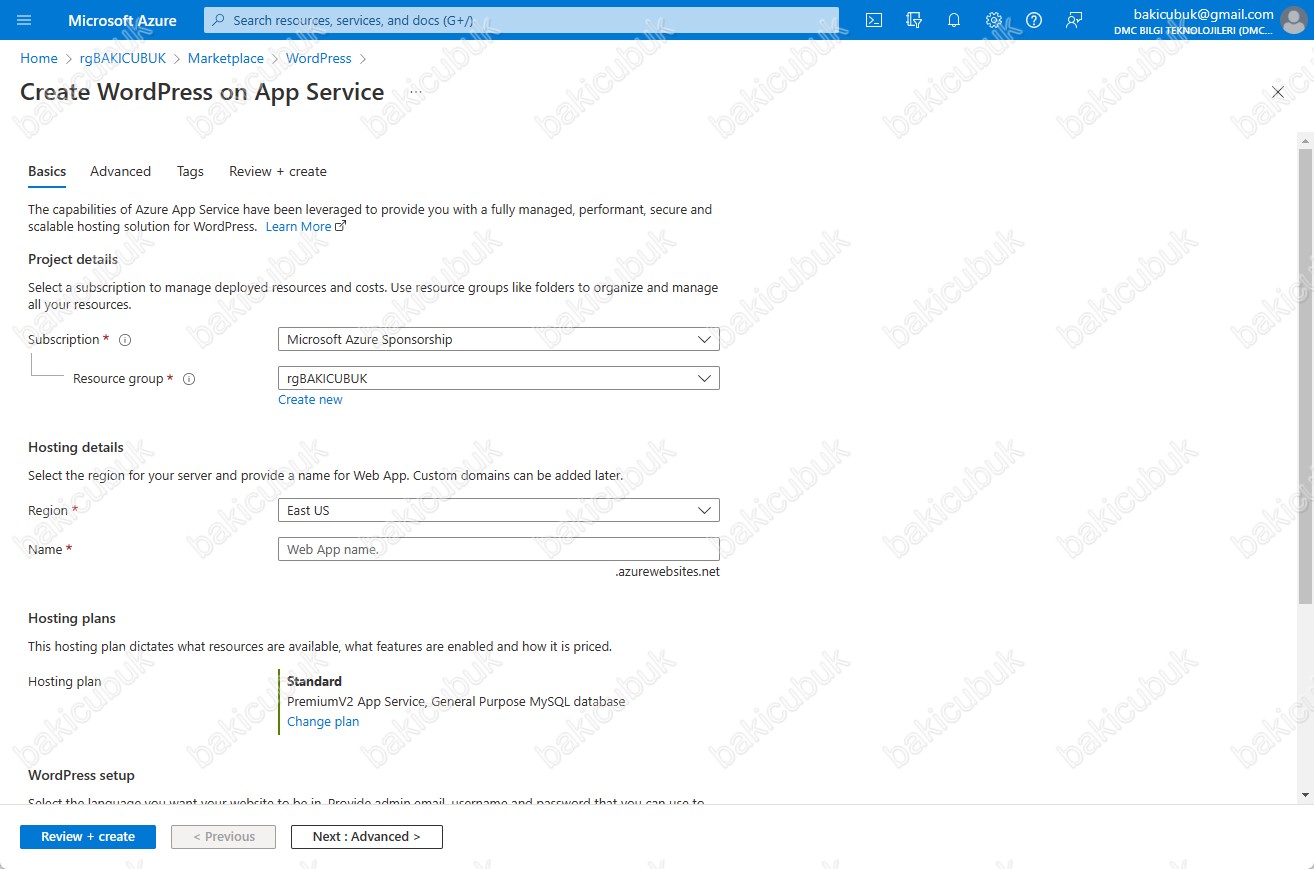The width and height of the screenshot is (1314, 869).
Task: Click Create new resource group link
Action: tap(310, 400)
